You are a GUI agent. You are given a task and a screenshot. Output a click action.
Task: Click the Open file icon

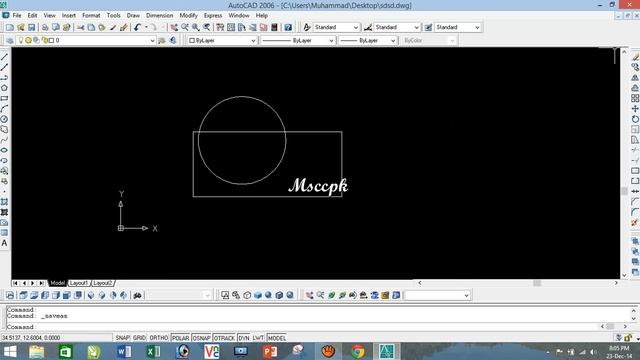pyautogui.click(x=20, y=27)
